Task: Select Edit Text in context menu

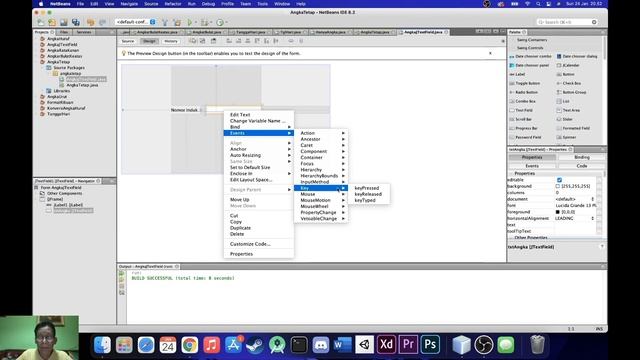Action: (240, 115)
